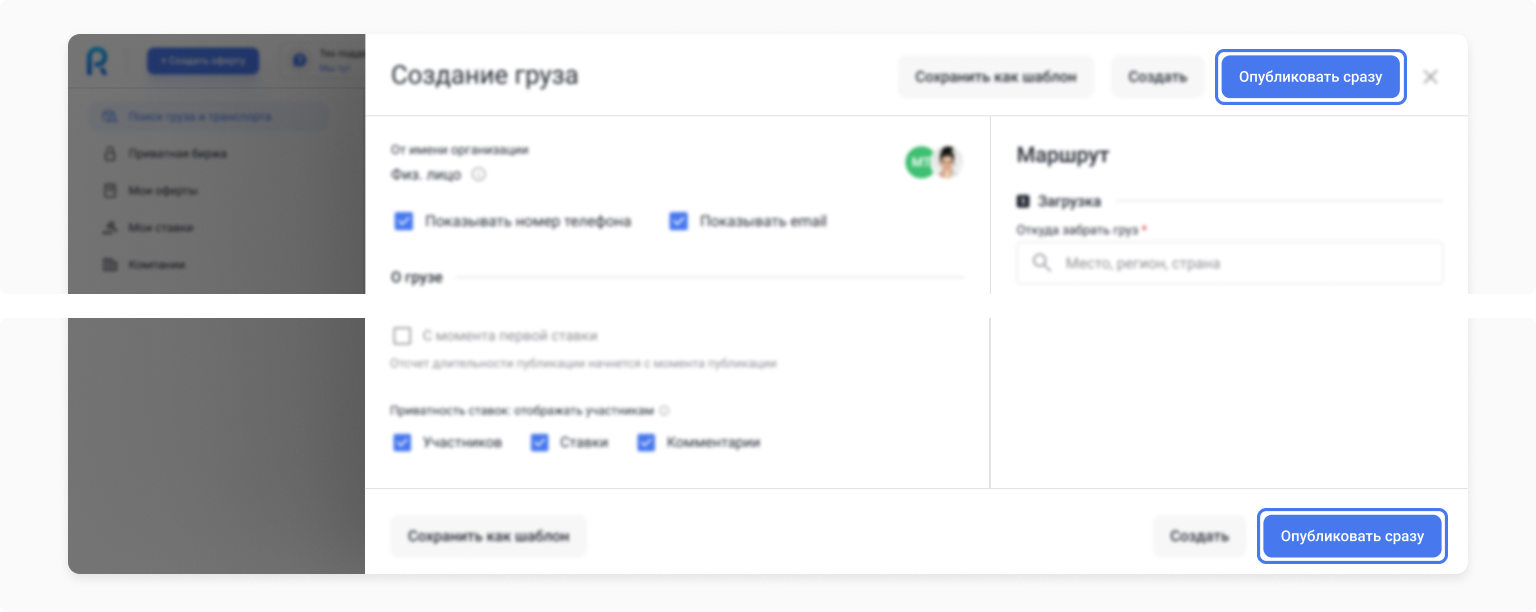Click Сохранить как шаблон in the footer

(x=488, y=536)
